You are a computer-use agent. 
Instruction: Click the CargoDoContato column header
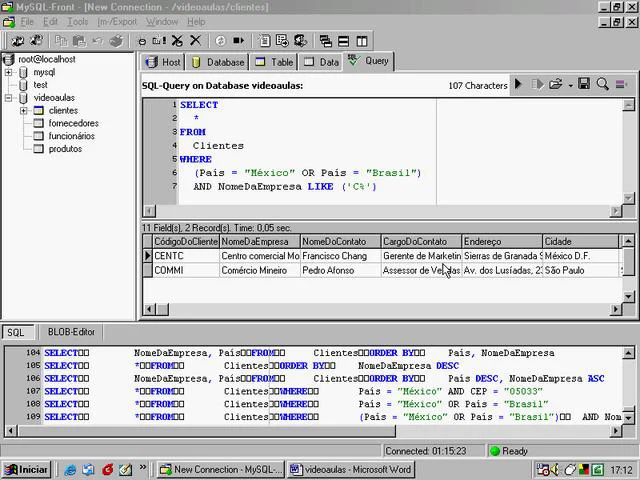[421, 242]
